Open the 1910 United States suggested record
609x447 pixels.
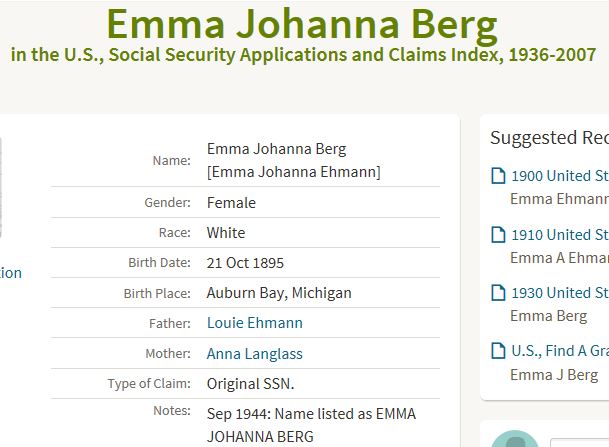tap(560, 235)
